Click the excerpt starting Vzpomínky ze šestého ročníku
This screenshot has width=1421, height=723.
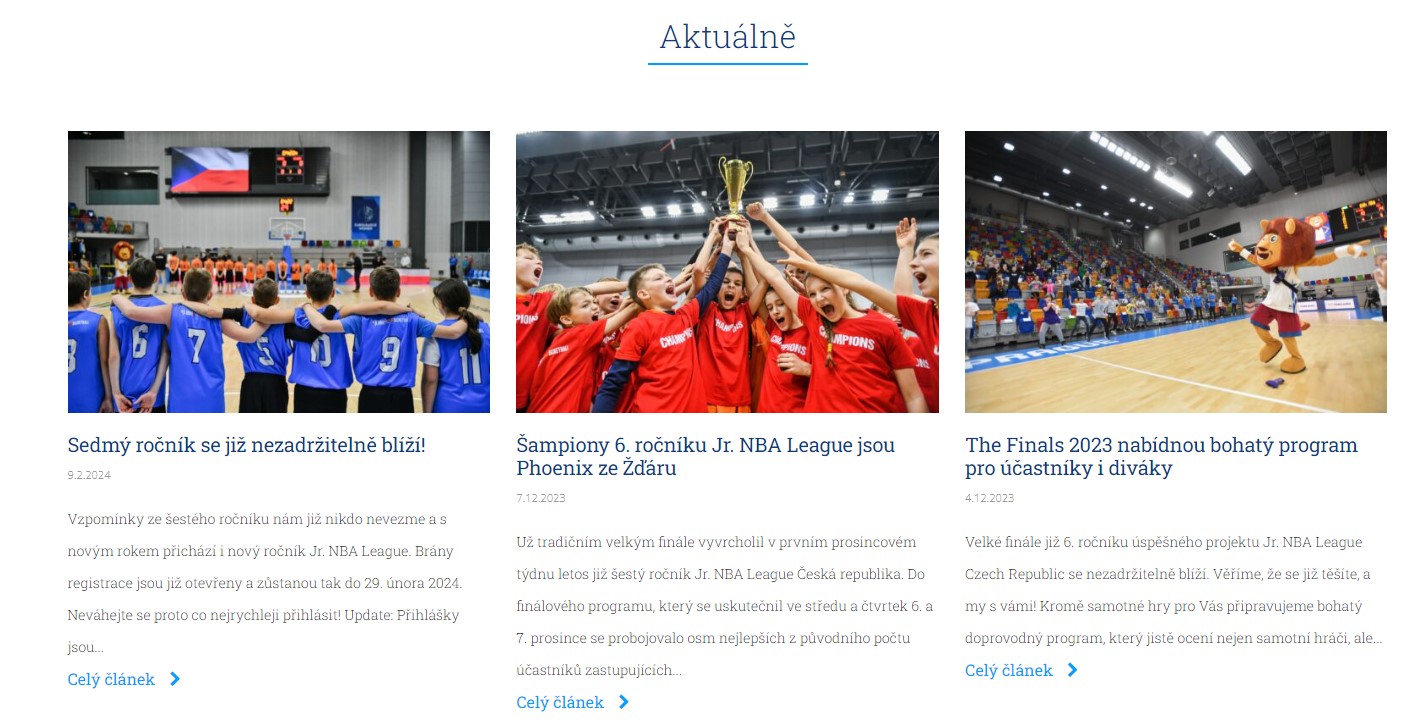coord(264,583)
